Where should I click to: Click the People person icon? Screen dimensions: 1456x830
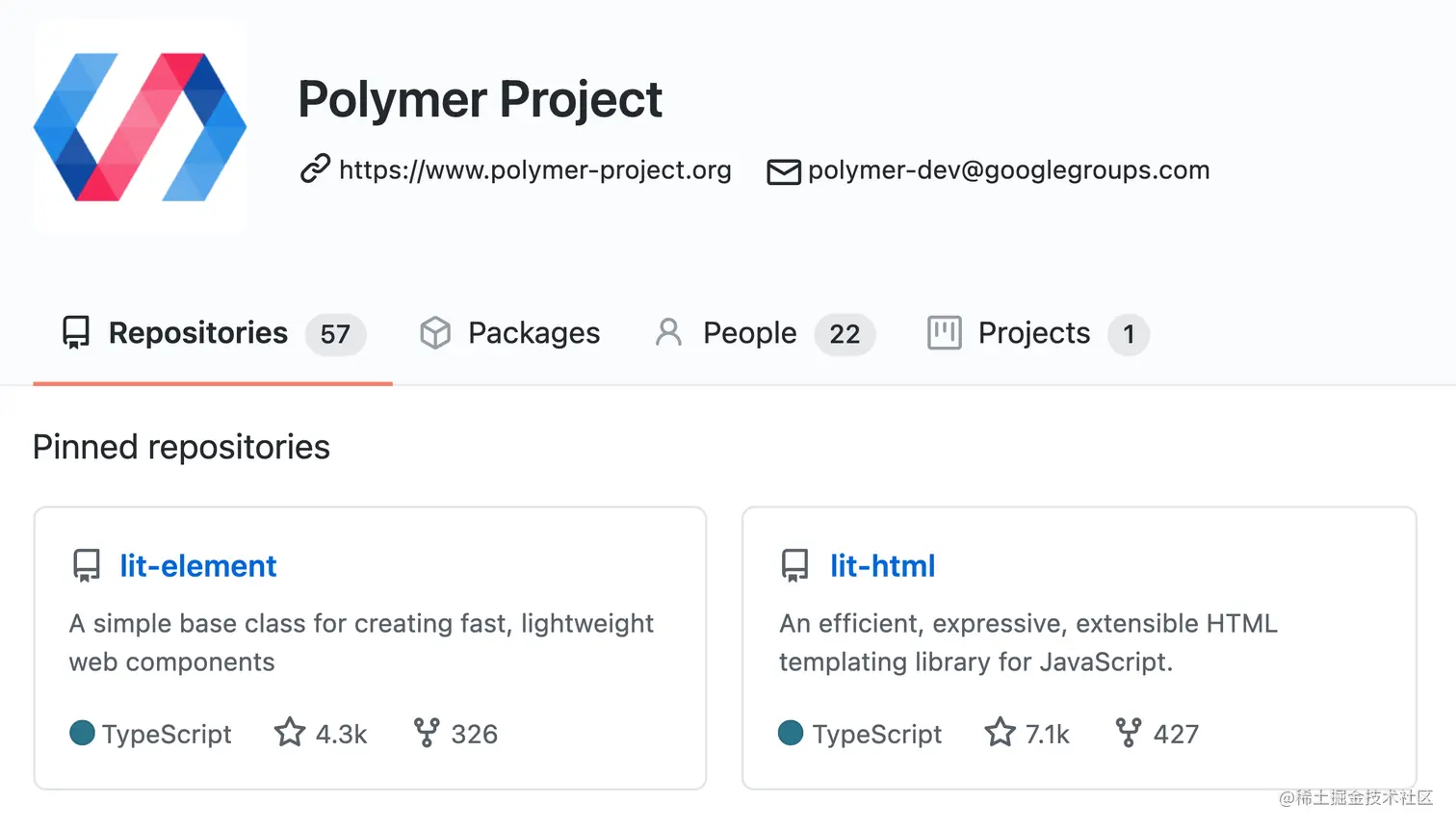tap(668, 333)
